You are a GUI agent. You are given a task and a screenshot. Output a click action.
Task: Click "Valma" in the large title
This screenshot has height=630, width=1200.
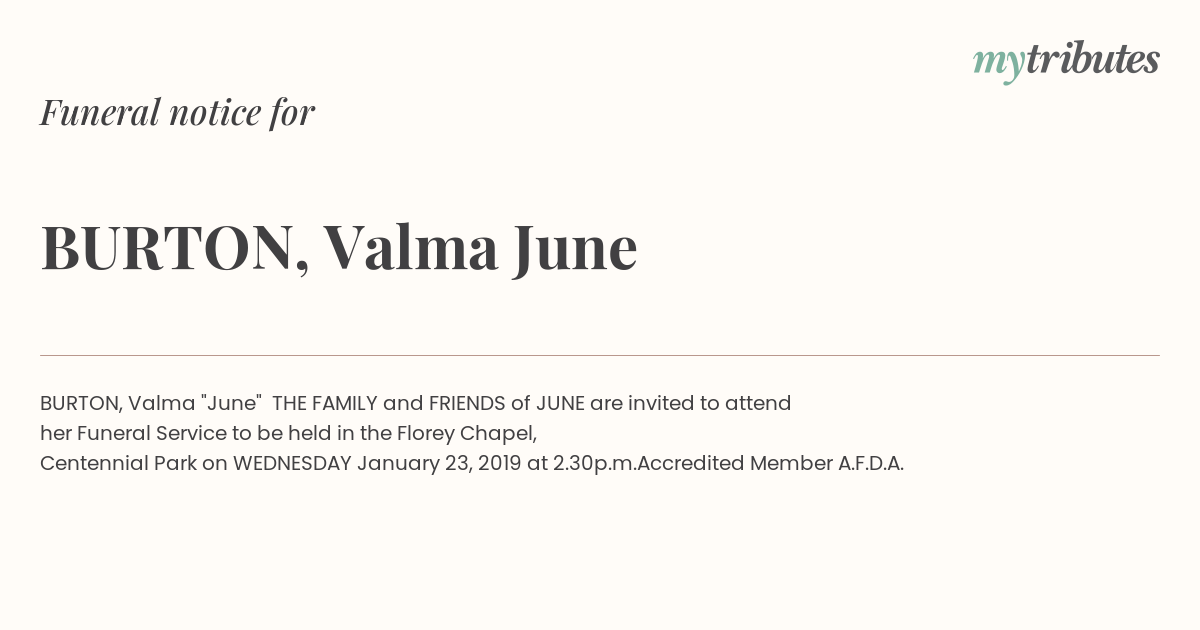coord(410,248)
